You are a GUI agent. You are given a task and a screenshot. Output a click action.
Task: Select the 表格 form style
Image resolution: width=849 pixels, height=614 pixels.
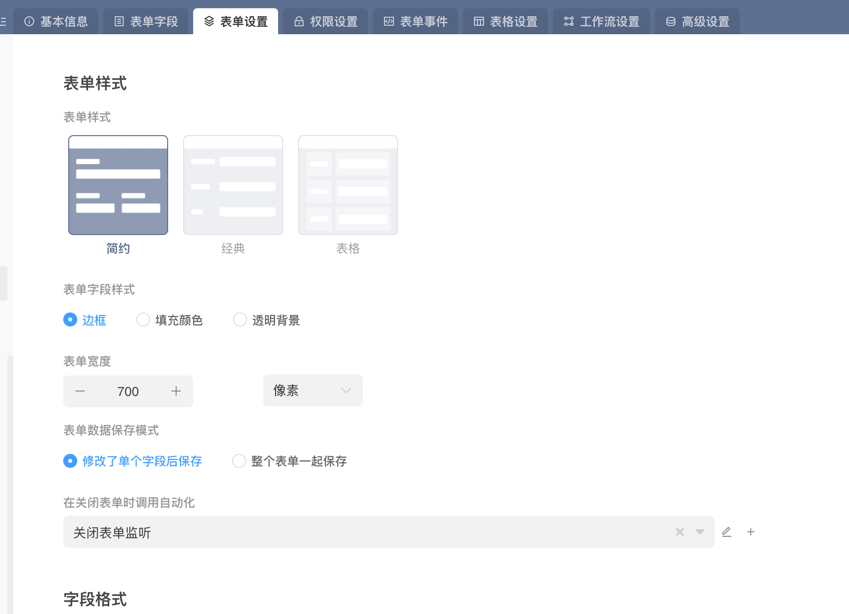click(347, 184)
